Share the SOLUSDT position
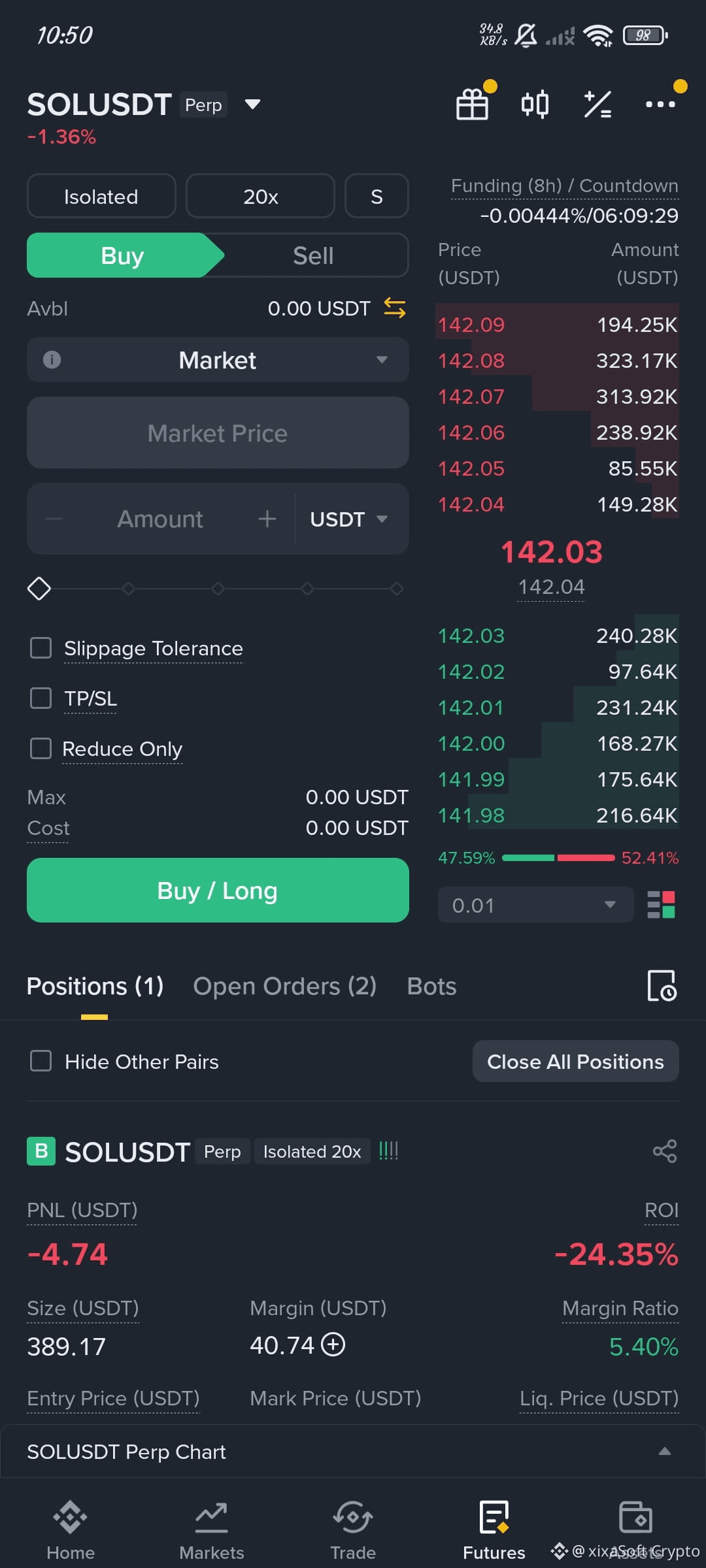Viewport: 706px width, 1568px height. [665, 1151]
